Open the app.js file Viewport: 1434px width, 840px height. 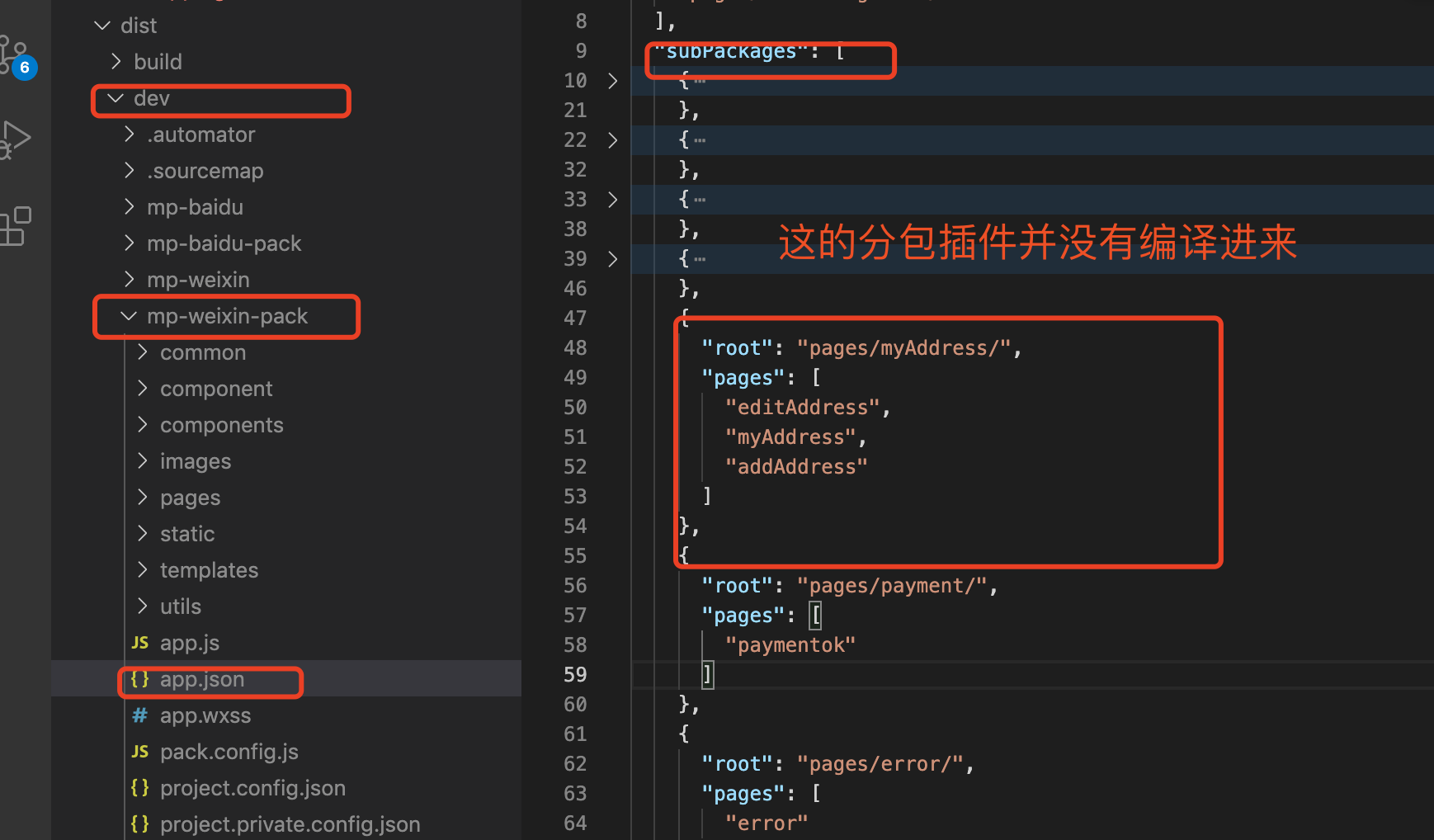tap(190, 643)
